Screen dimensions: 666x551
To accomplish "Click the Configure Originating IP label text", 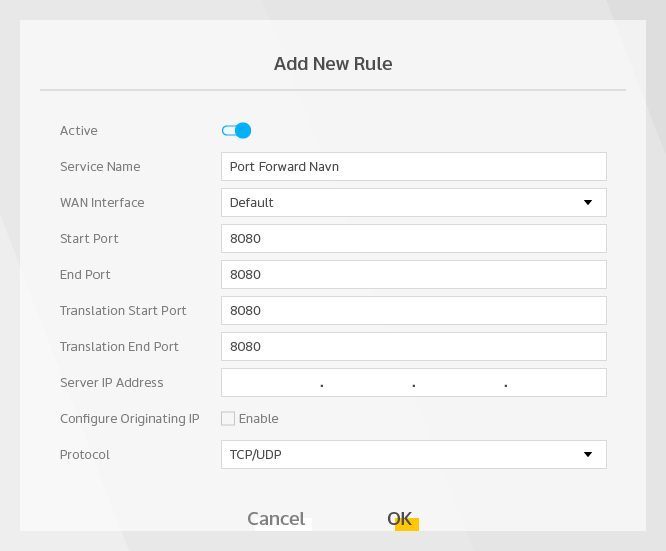I will [130, 419].
